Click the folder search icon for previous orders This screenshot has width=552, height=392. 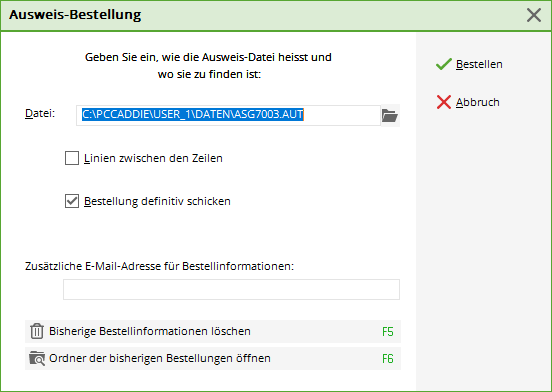click(x=37, y=358)
